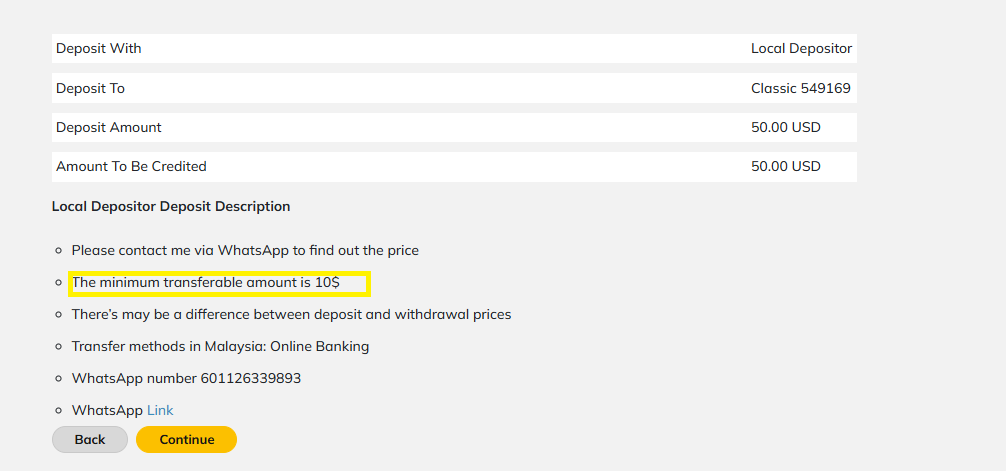The width and height of the screenshot is (1006, 471).
Task: Click the Local Depositor value
Action: pos(801,48)
